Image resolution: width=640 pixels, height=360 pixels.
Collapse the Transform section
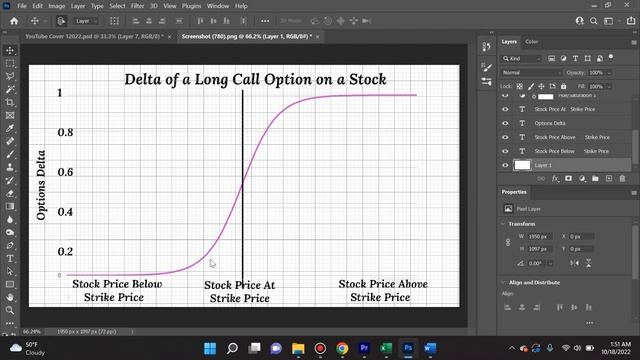point(503,224)
